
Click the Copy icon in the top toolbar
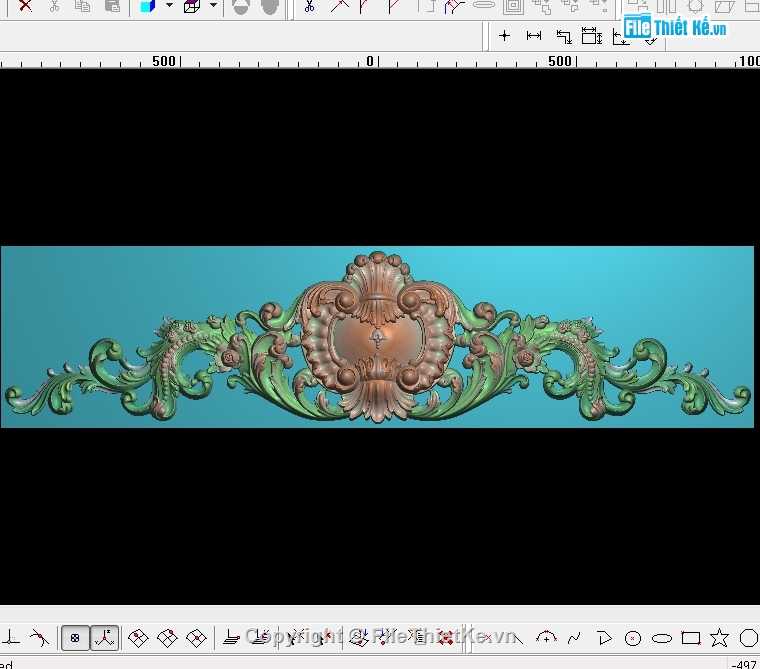(x=83, y=6)
